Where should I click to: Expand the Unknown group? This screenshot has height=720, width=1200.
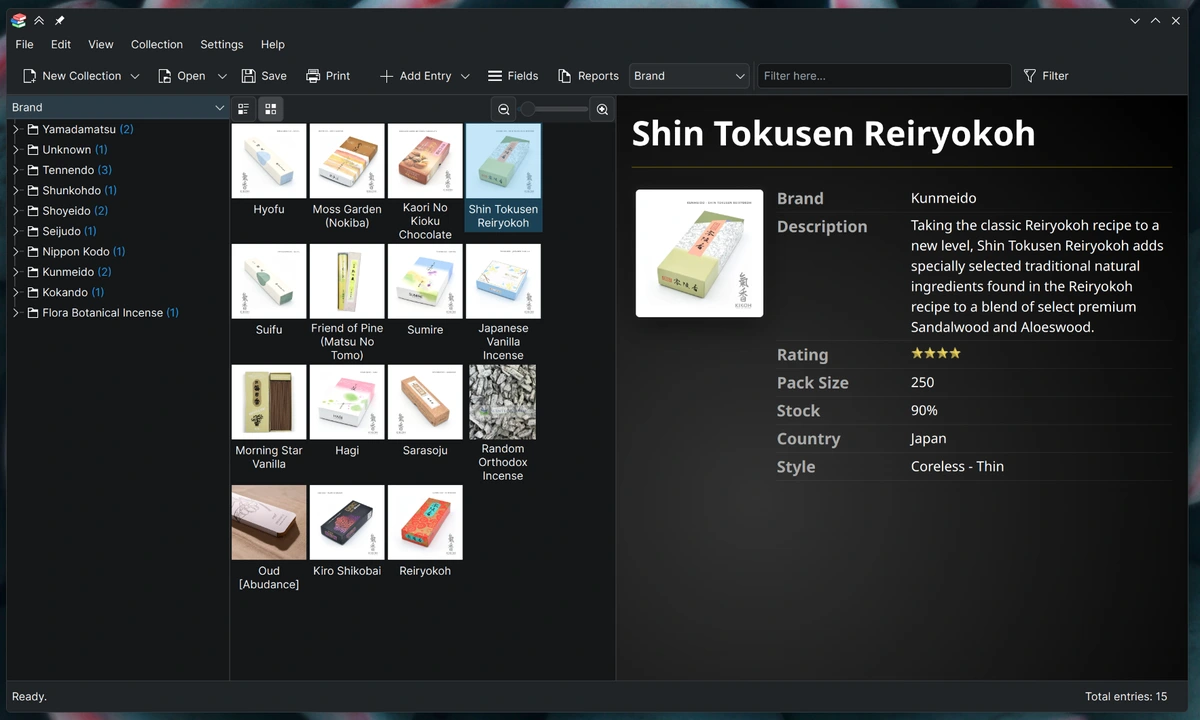pos(16,149)
